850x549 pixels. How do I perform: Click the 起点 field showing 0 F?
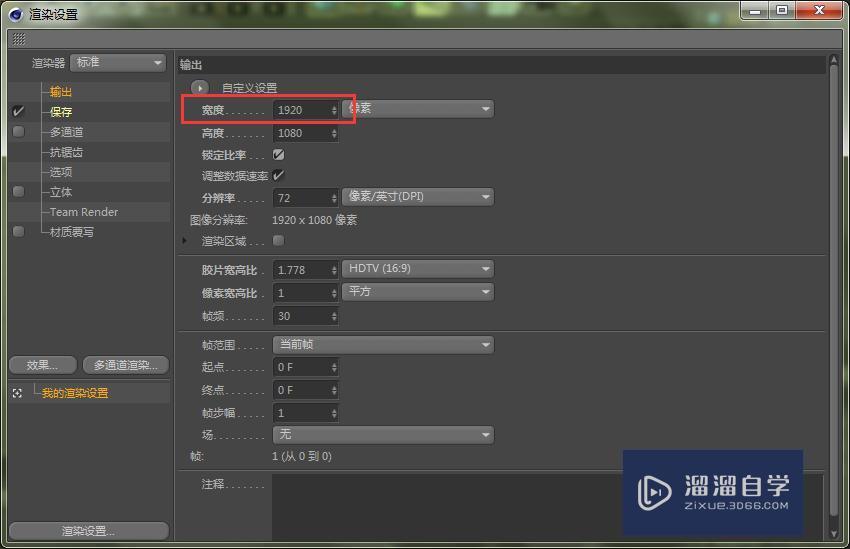pos(301,367)
